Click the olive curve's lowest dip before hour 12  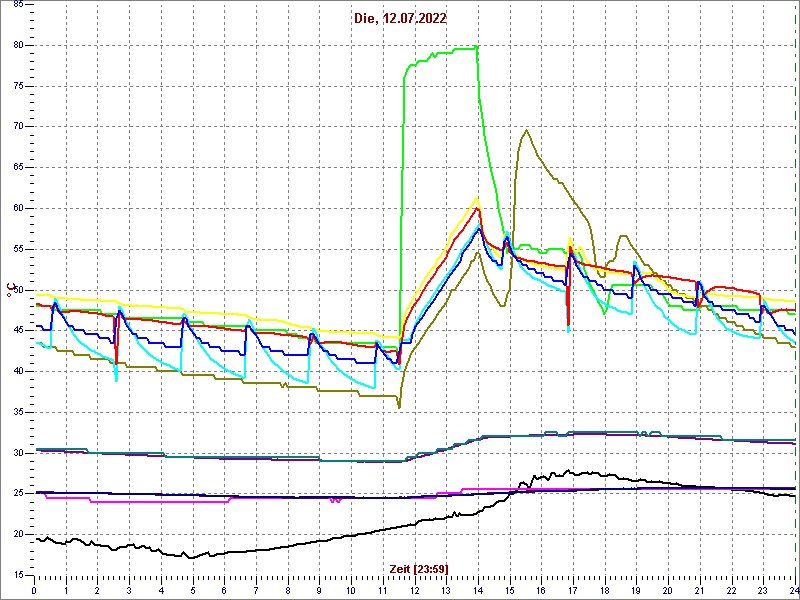399,407
